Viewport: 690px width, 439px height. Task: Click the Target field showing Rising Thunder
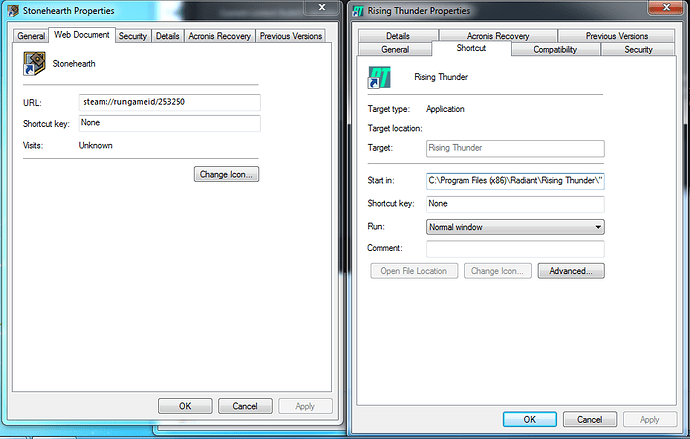pos(515,148)
